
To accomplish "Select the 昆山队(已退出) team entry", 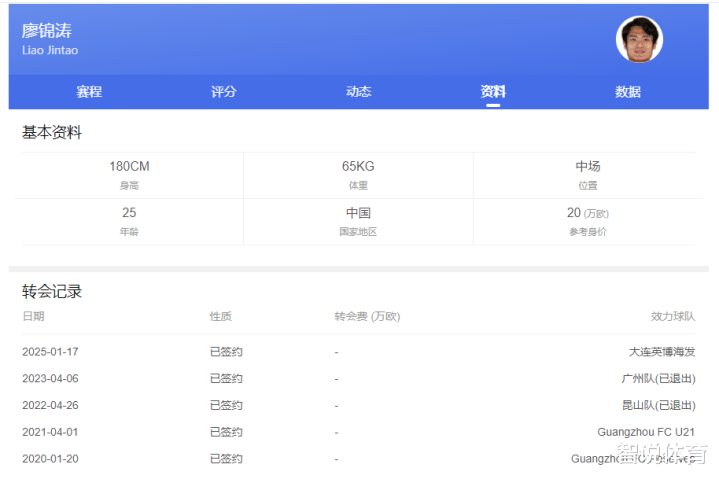I will click(657, 405).
